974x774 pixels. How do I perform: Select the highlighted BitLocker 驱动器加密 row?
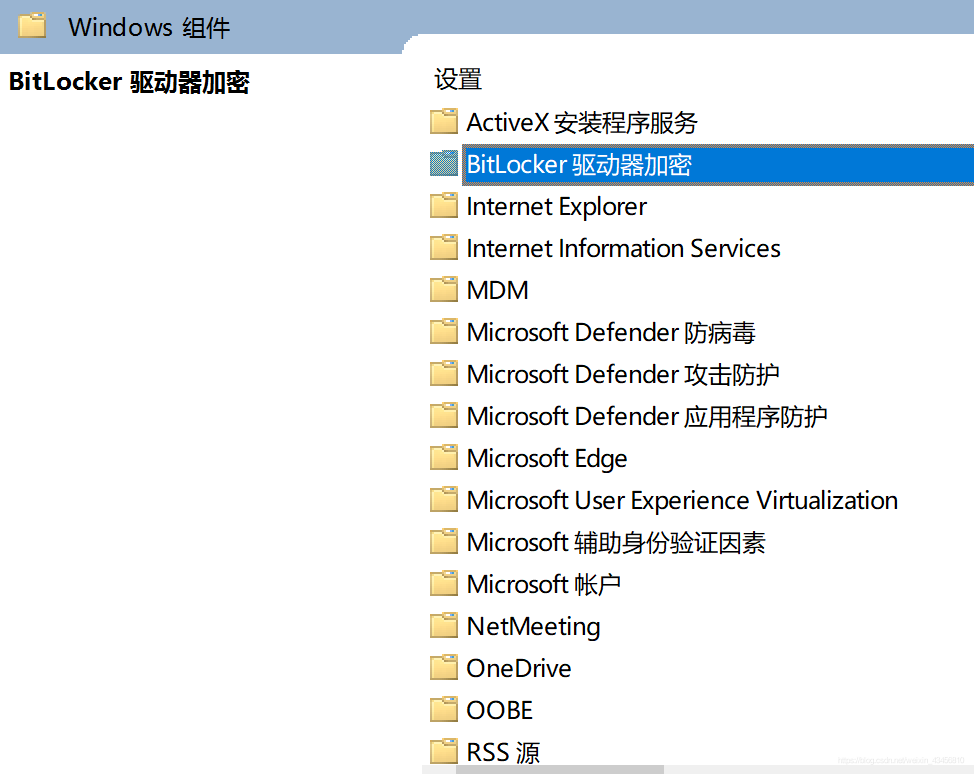coord(717,165)
